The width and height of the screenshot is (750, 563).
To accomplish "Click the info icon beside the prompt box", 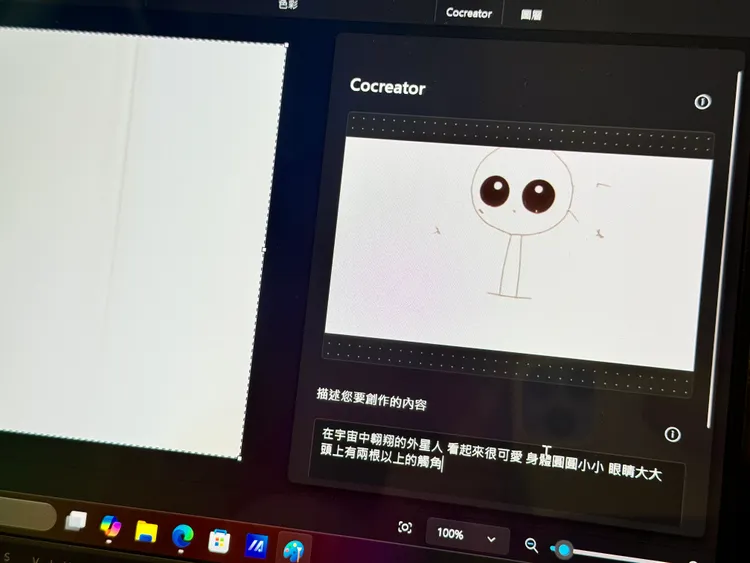I will [x=673, y=434].
